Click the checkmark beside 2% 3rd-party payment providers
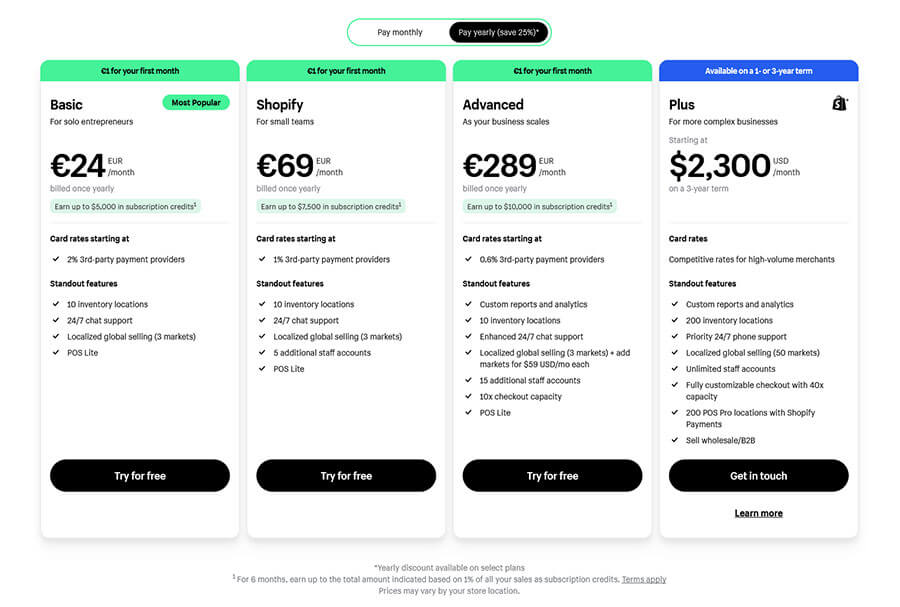This screenshot has width=900, height=607. [x=54, y=258]
